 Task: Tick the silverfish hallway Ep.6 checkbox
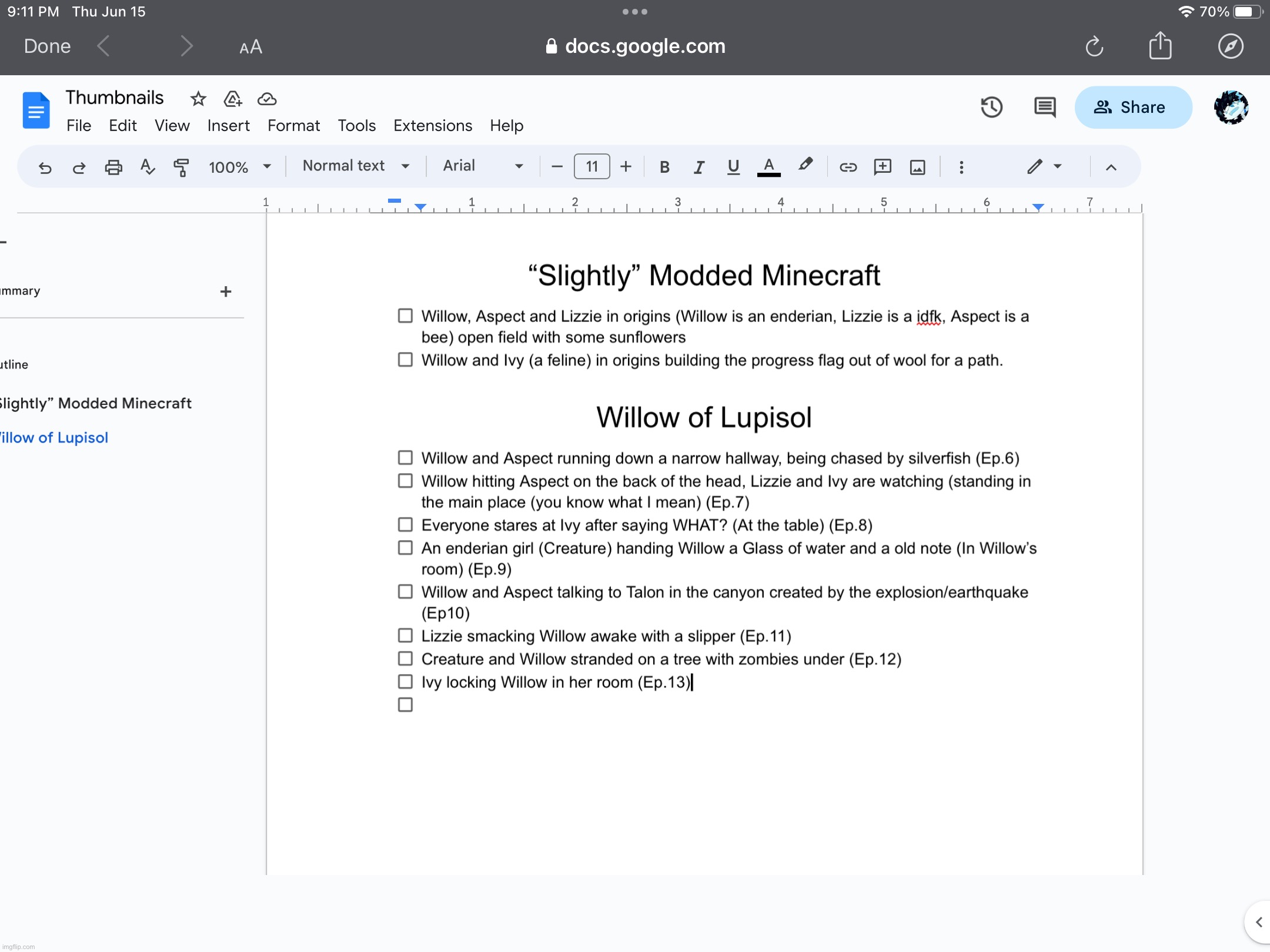coord(405,457)
